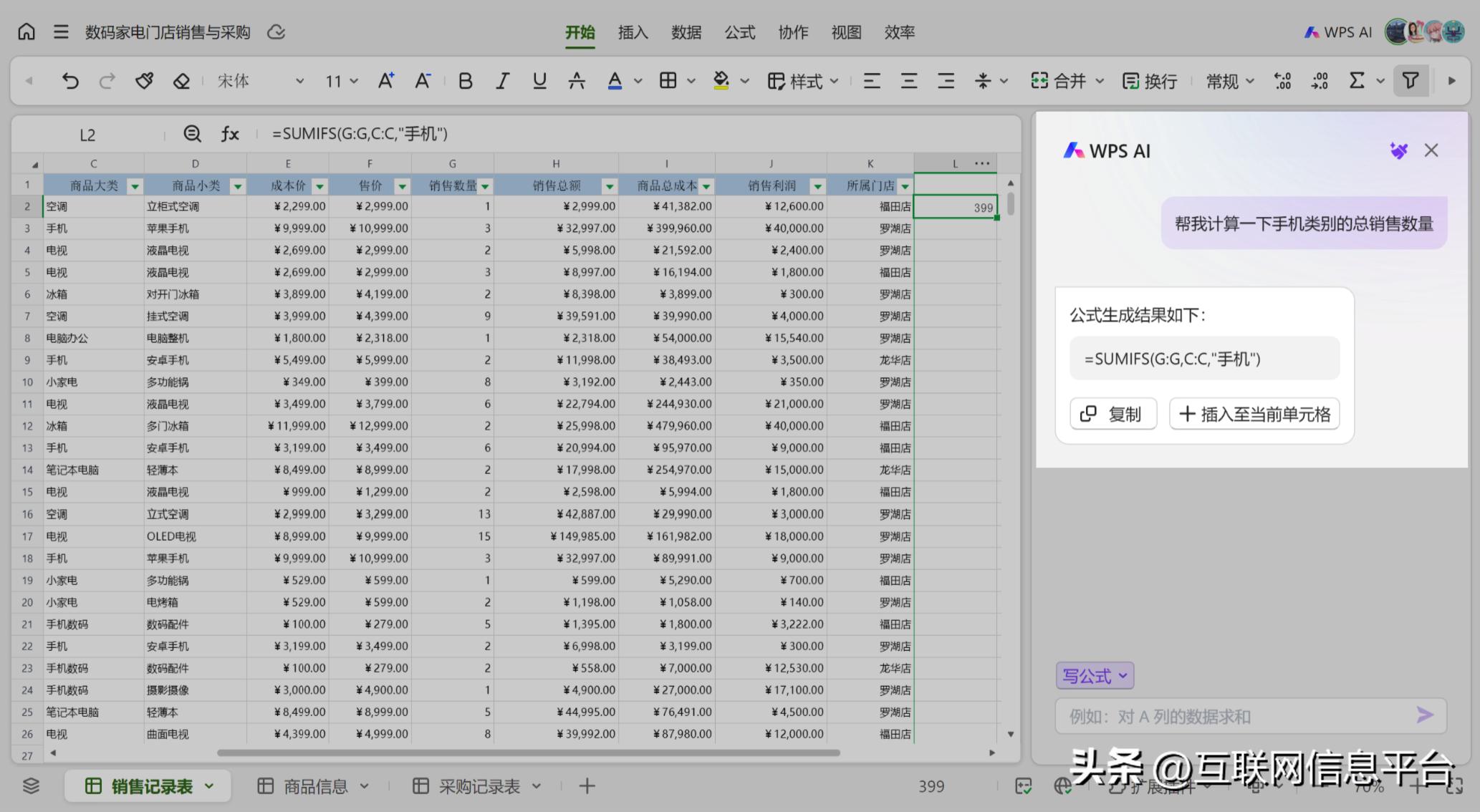The height and width of the screenshot is (812, 1480).
Task: Toggle the filter funnel tool
Action: (x=1411, y=80)
